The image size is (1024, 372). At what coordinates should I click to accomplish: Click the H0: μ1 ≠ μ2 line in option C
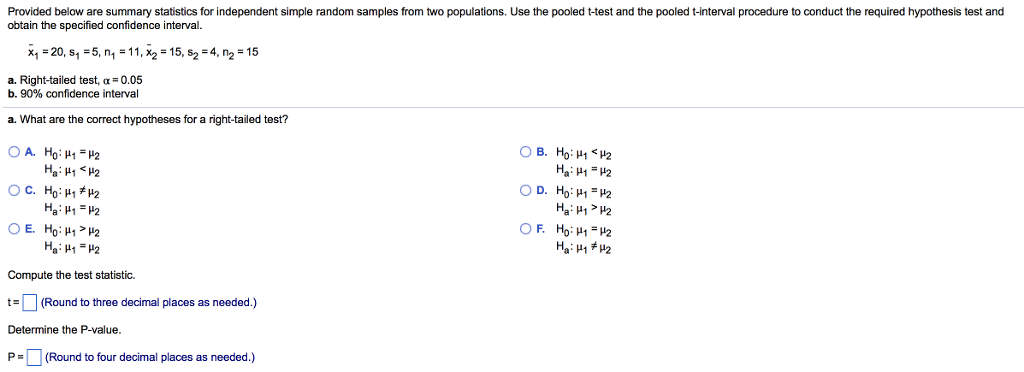71,192
